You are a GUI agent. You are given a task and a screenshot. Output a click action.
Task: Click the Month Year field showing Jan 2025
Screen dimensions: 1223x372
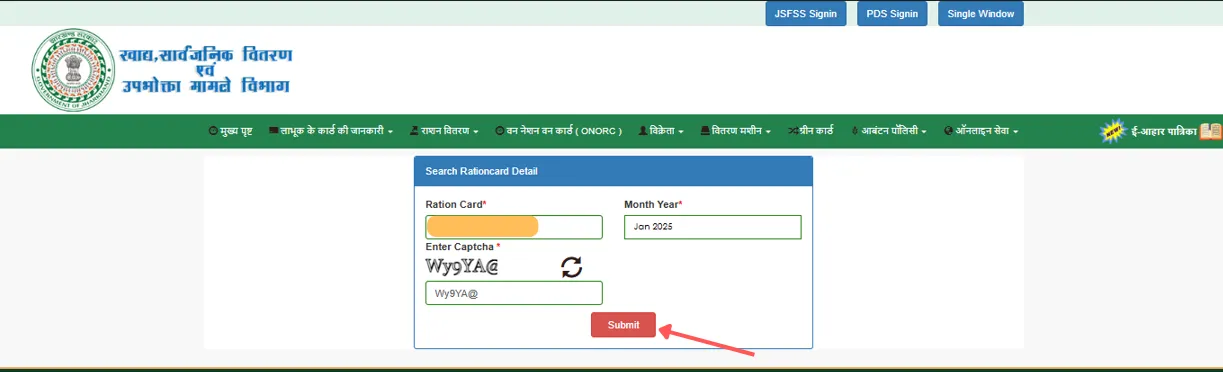point(713,227)
